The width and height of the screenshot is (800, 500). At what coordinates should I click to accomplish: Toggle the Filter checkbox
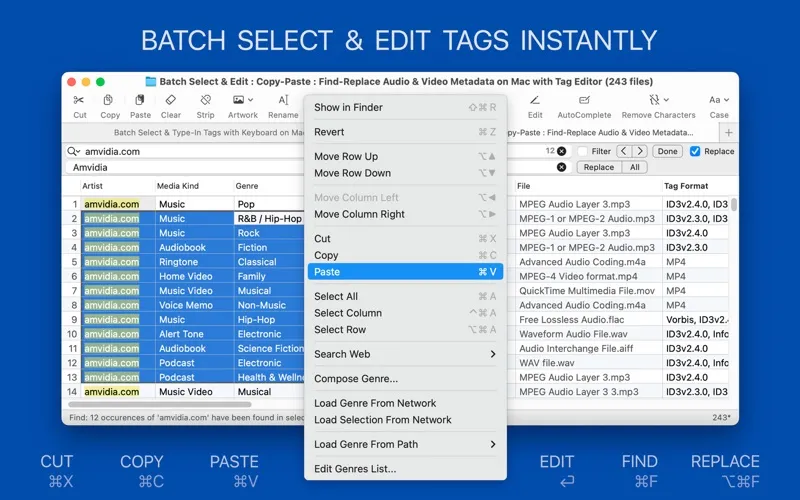coord(583,151)
